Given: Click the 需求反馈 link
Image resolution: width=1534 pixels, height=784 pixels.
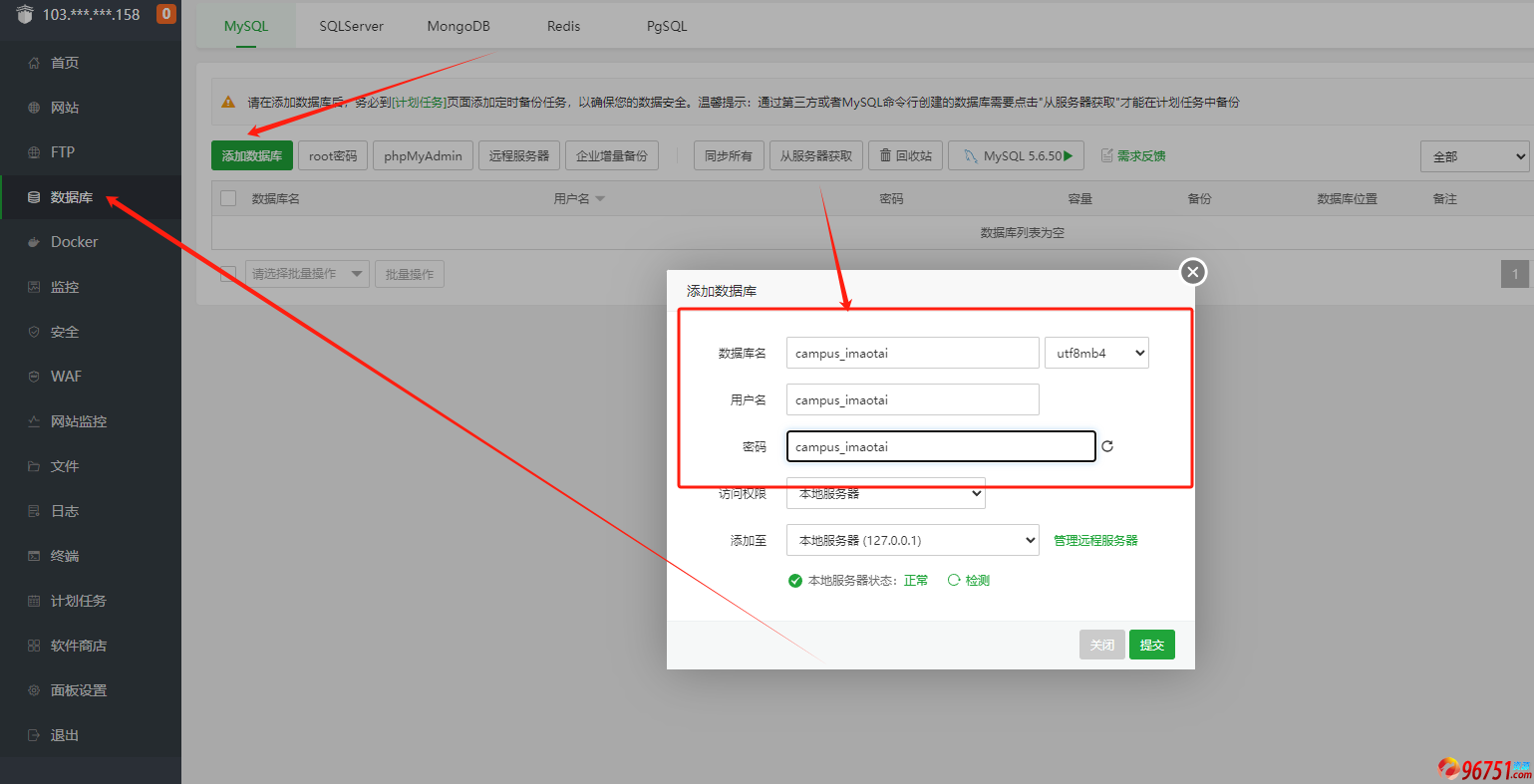Looking at the screenshot, I should click(1141, 155).
